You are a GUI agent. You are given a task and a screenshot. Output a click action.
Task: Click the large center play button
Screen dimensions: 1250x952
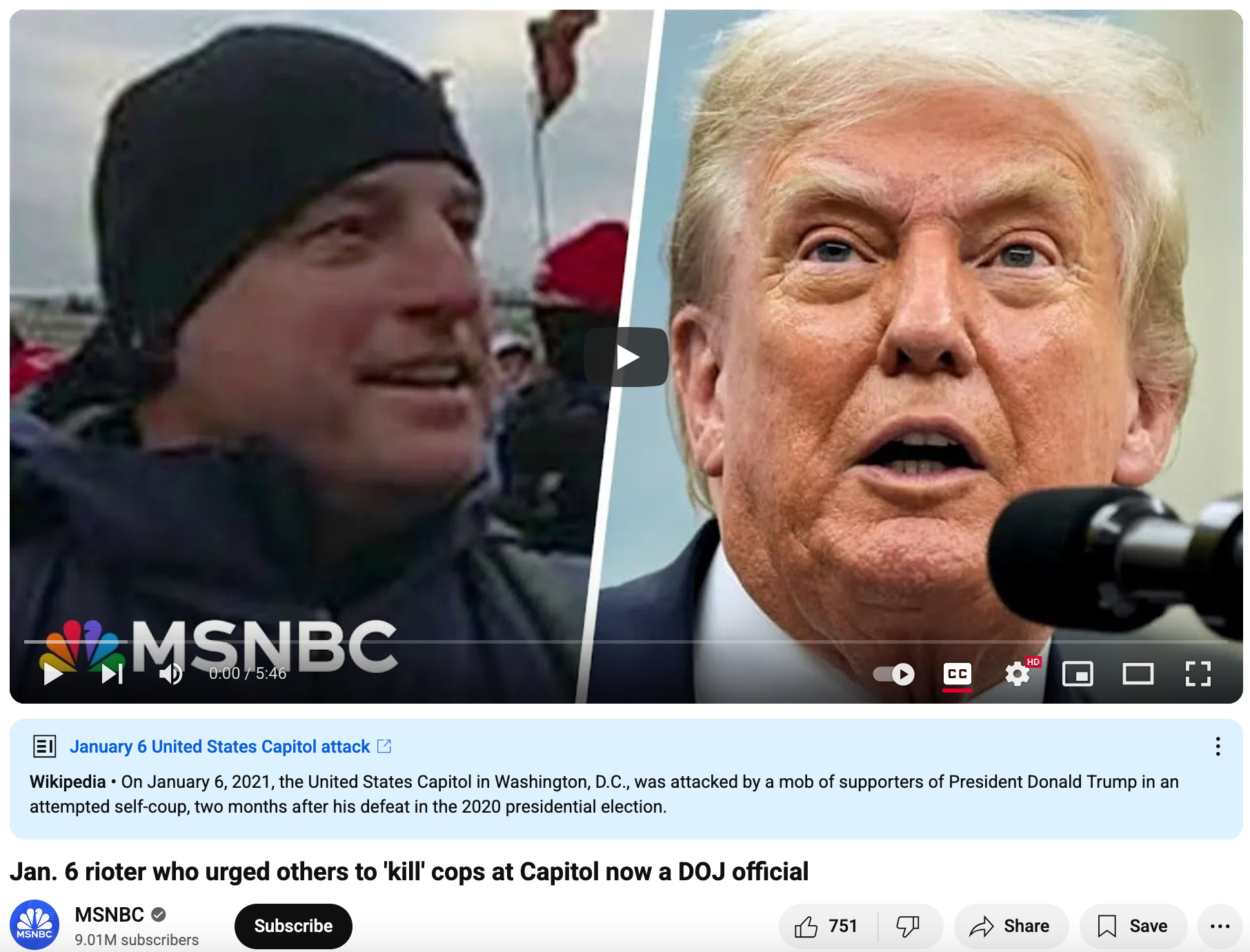(626, 357)
